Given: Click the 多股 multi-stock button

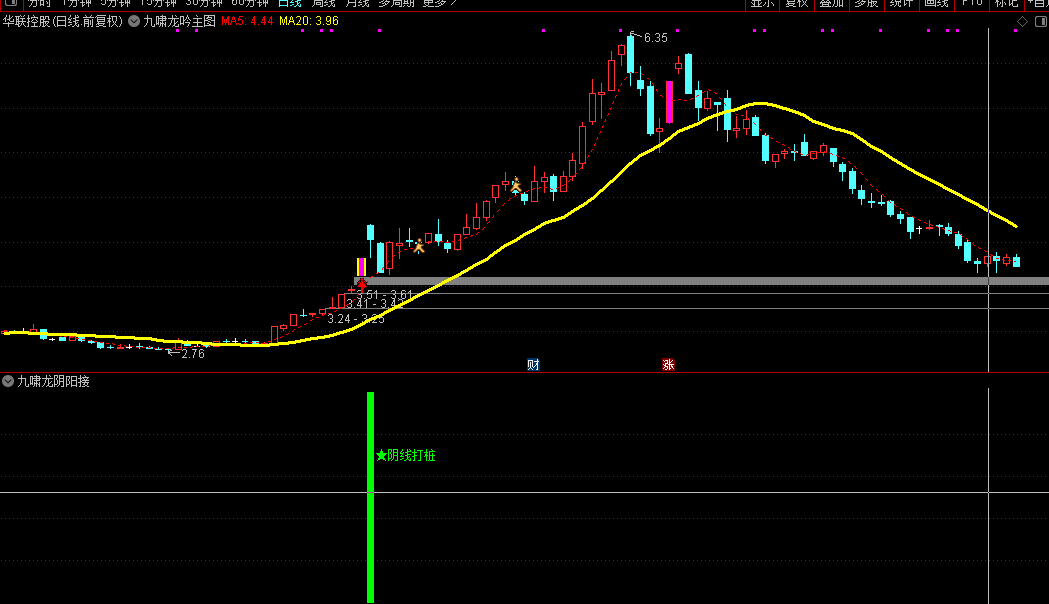Looking at the screenshot, I should pyautogui.click(x=866, y=3).
